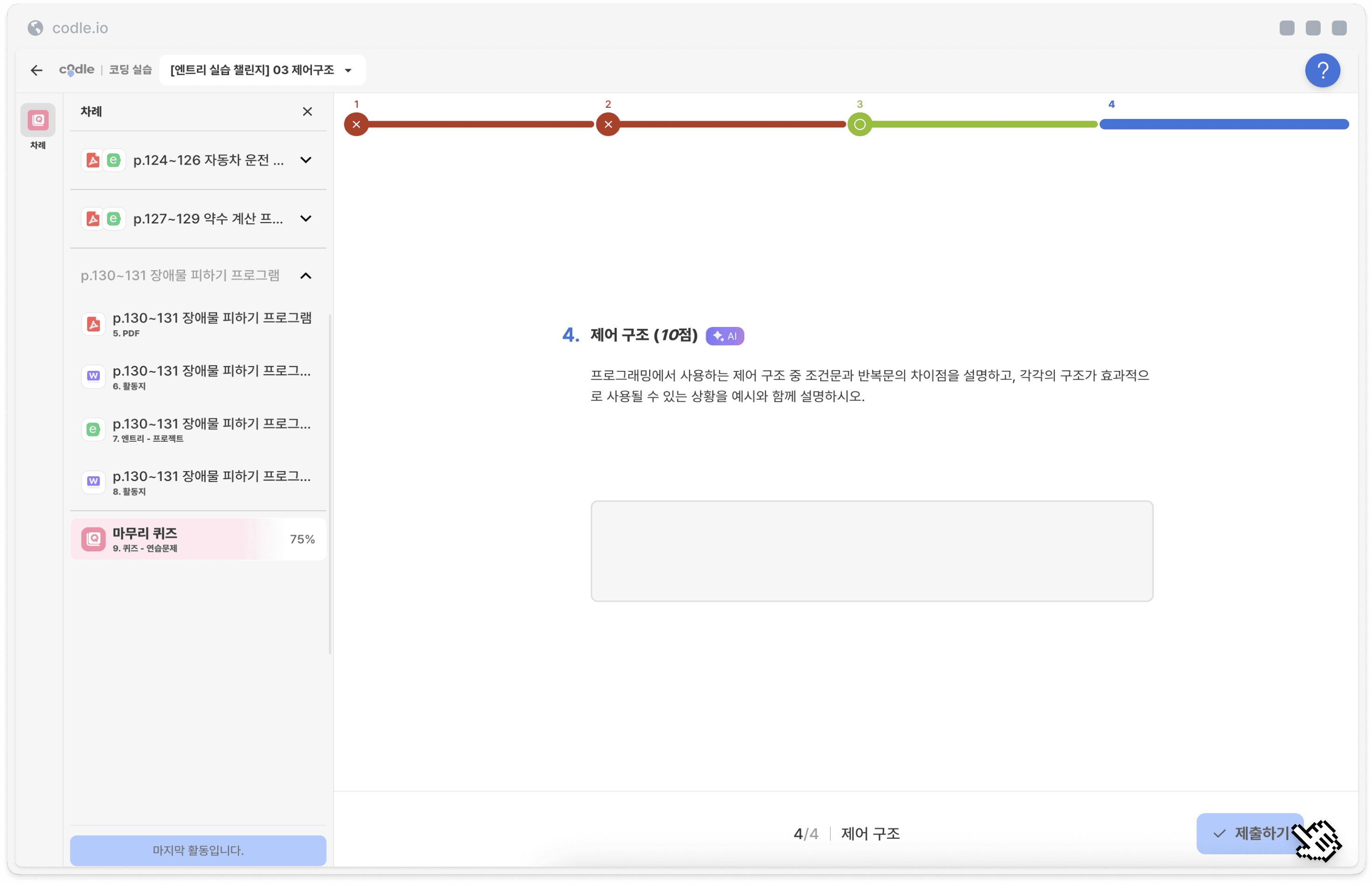Image resolution: width=1372 pixels, height=884 pixels.
Task: Click the back arrow icon
Action: (x=37, y=70)
